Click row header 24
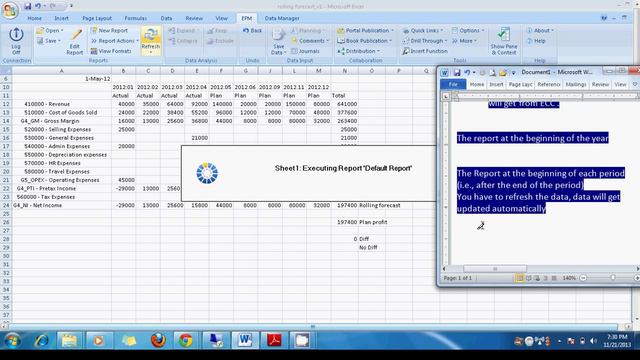 [x=6, y=205]
